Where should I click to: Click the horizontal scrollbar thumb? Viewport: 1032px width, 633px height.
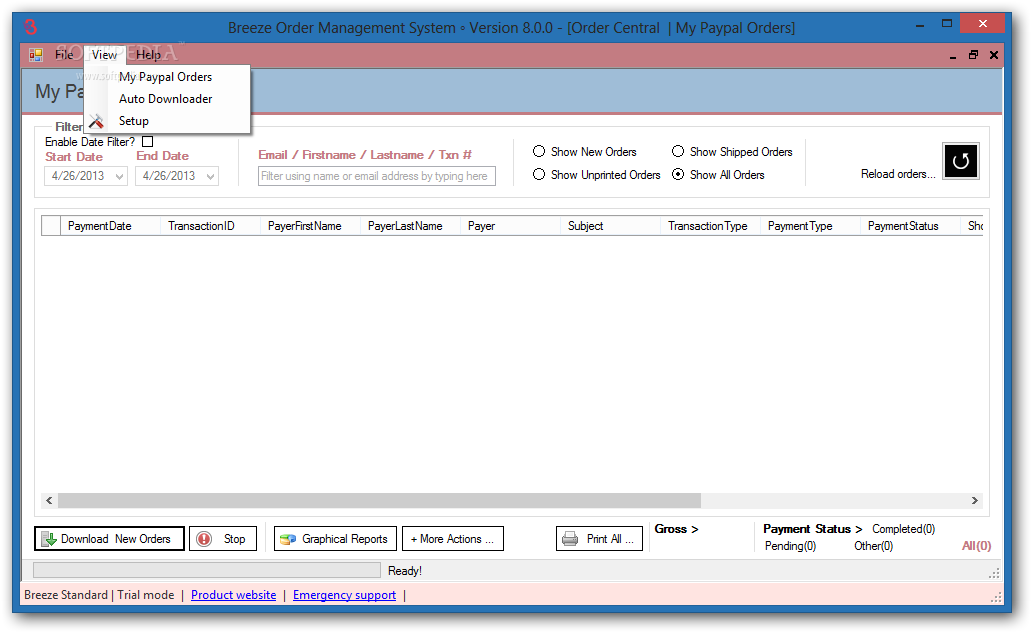coord(379,501)
